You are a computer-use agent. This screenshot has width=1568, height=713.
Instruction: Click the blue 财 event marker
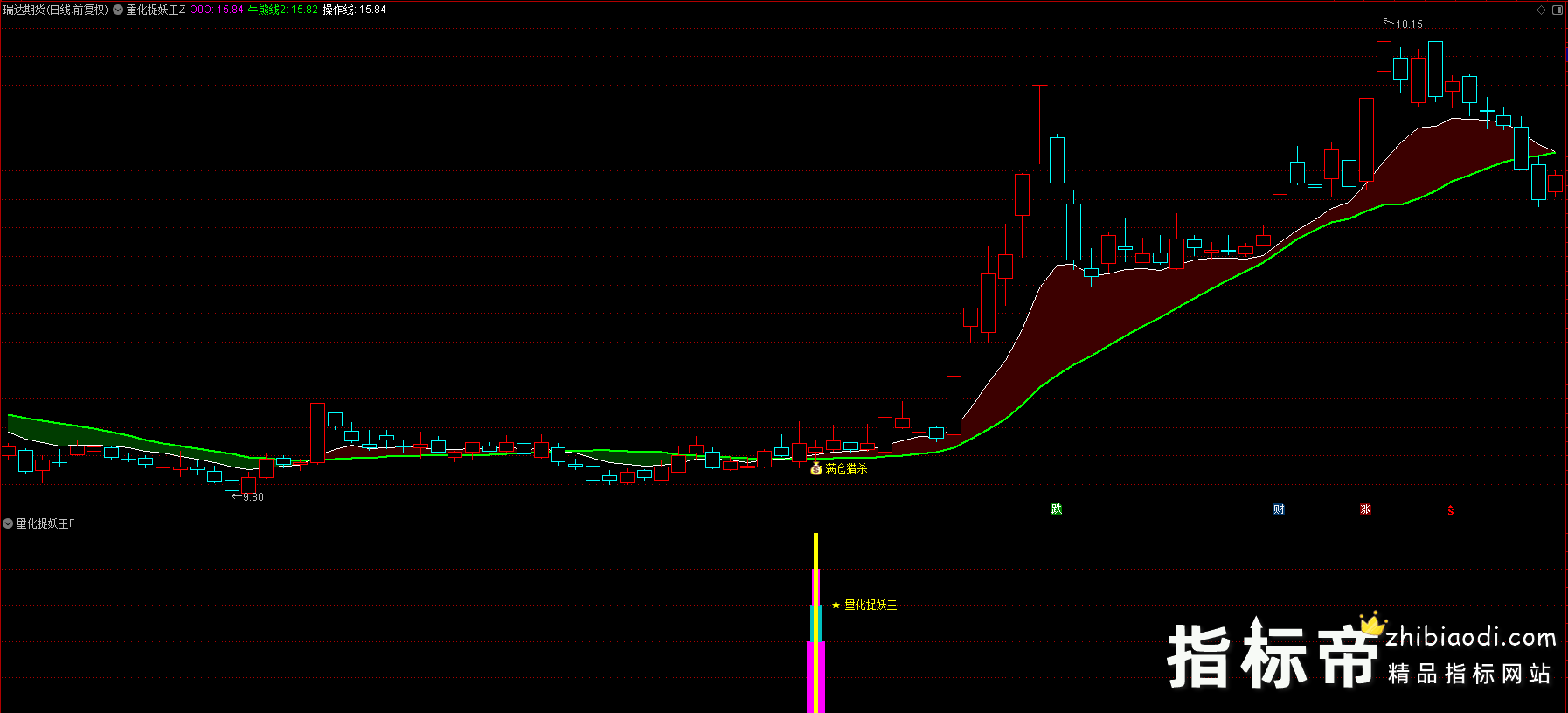click(1279, 509)
